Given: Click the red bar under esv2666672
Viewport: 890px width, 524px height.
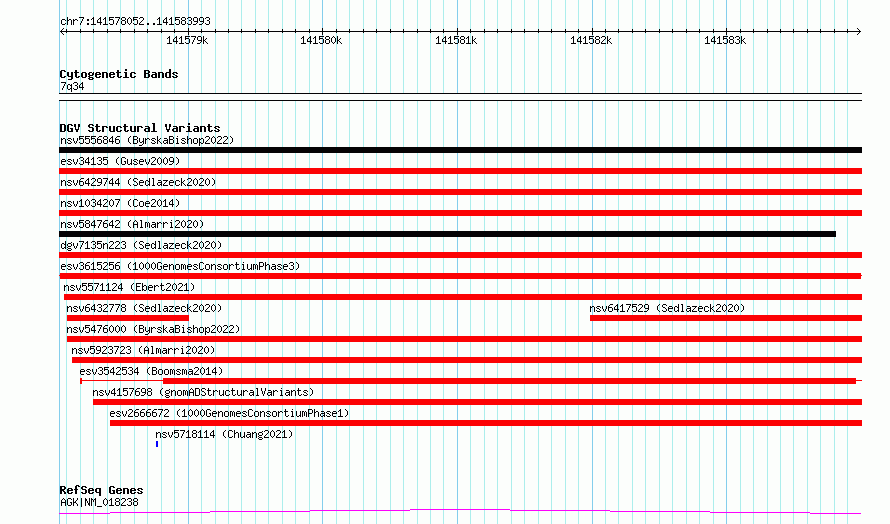Looking at the screenshot, I should tap(486, 423).
